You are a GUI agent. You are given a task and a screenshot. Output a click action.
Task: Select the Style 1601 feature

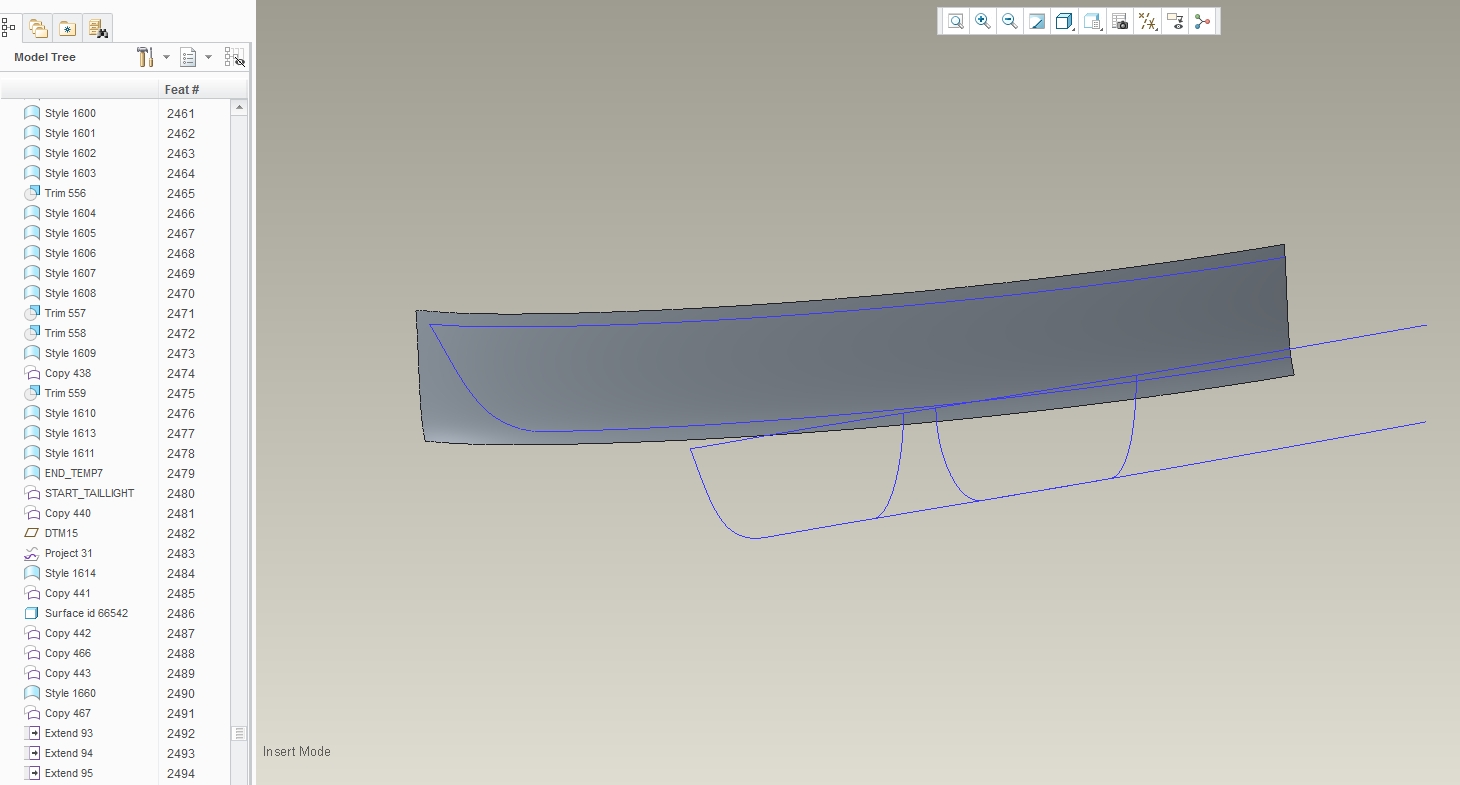[70, 133]
